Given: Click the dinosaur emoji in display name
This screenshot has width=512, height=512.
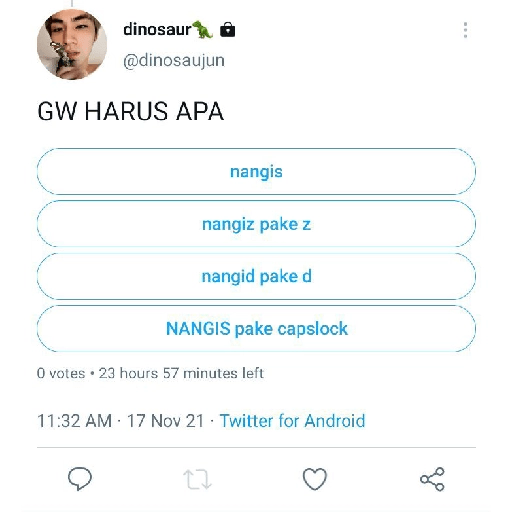Looking at the screenshot, I should 203,29.
